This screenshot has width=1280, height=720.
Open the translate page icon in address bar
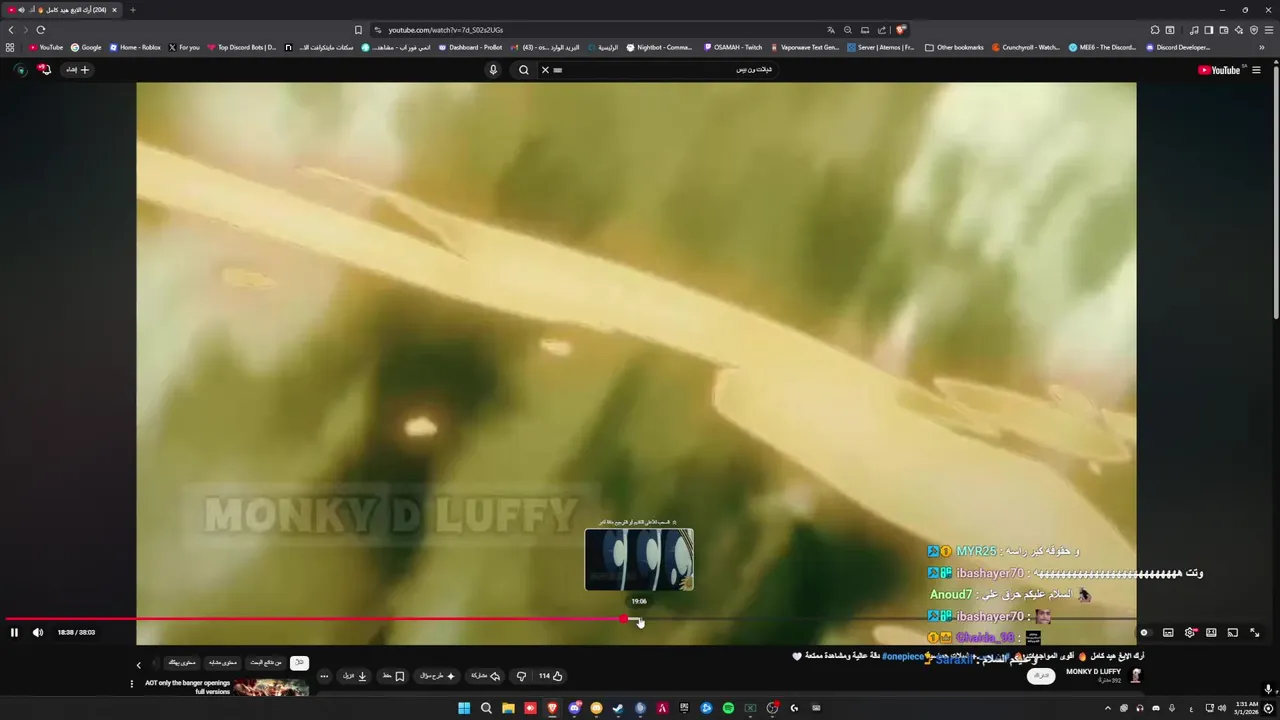(830, 30)
